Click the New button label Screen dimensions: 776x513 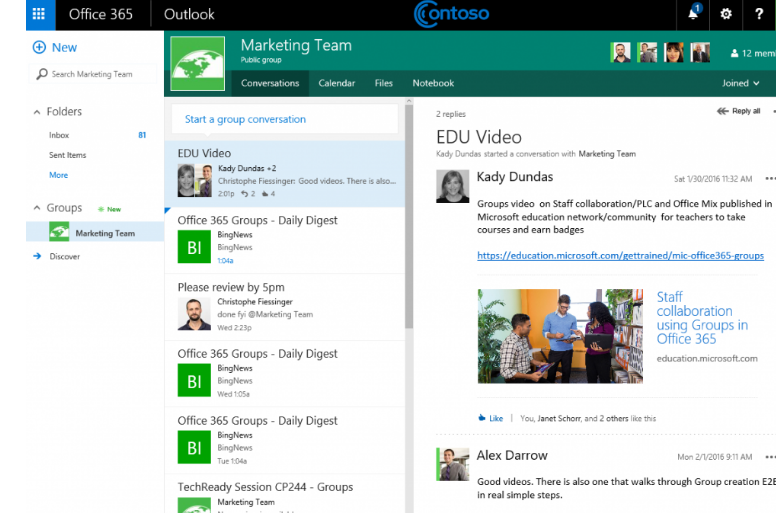pyautogui.click(x=64, y=47)
